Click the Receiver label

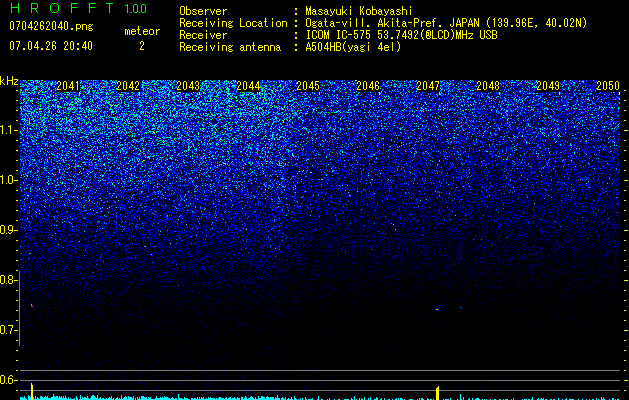(203, 35)
